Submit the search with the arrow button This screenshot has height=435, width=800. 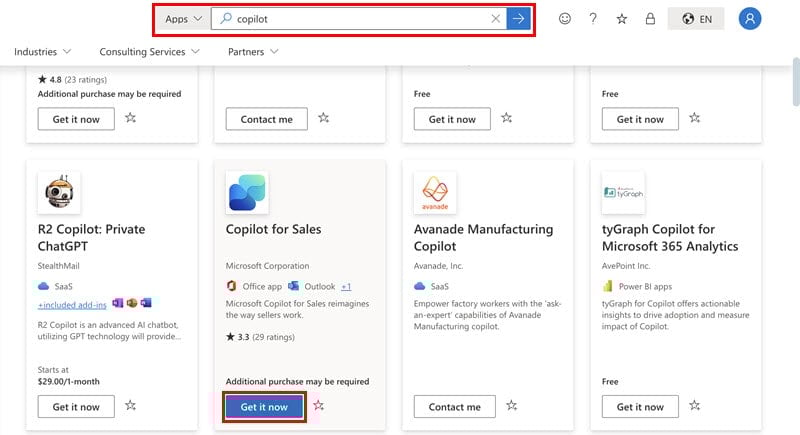point(518,19)
